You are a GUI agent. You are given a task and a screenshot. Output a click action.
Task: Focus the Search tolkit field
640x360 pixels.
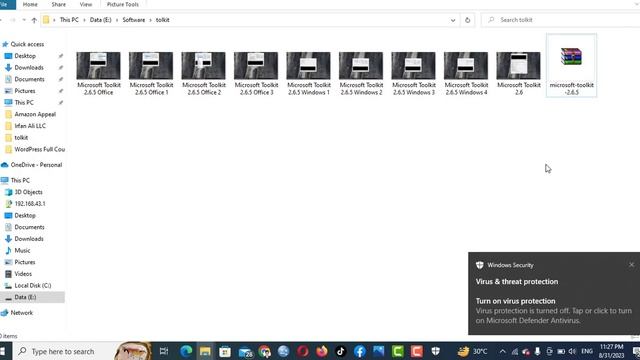561,20
